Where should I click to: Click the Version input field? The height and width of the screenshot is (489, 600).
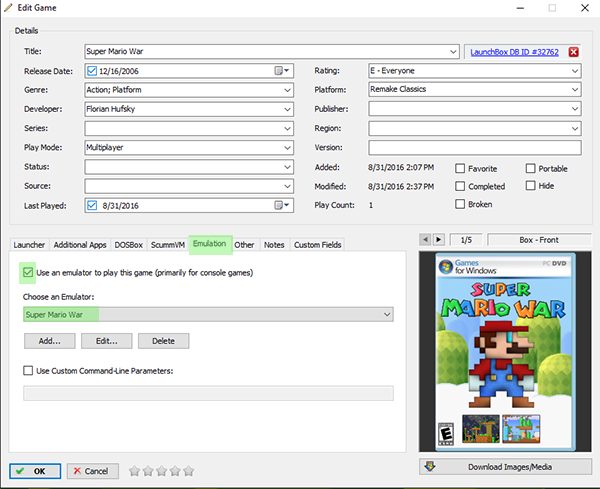[475, 148]
